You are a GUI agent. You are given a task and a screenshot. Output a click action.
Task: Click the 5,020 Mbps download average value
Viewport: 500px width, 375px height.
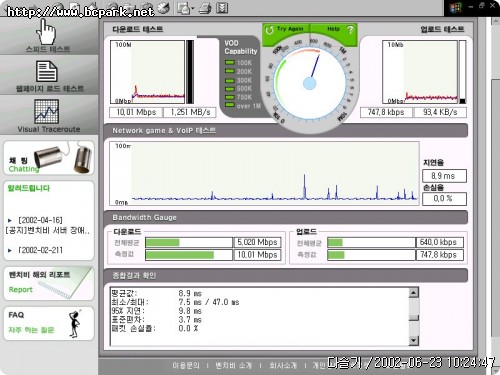pyautogui.click(x=257, y=242)
